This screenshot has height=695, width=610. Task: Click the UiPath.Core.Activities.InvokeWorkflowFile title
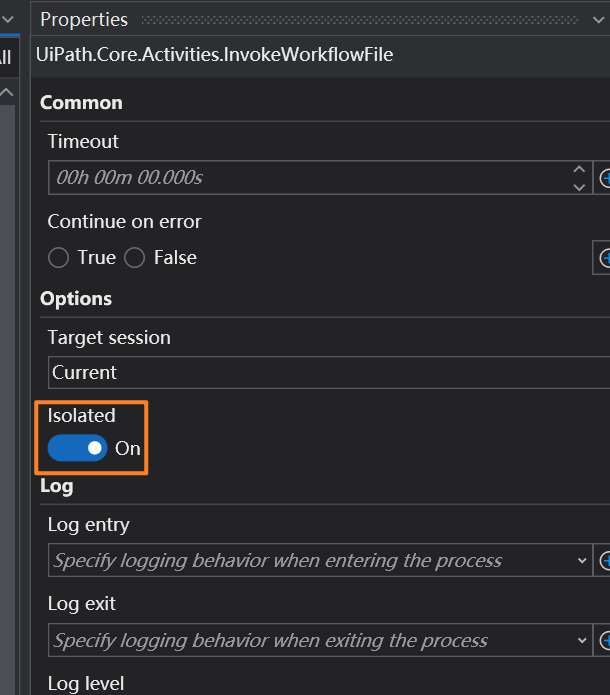tap(215, 55)
